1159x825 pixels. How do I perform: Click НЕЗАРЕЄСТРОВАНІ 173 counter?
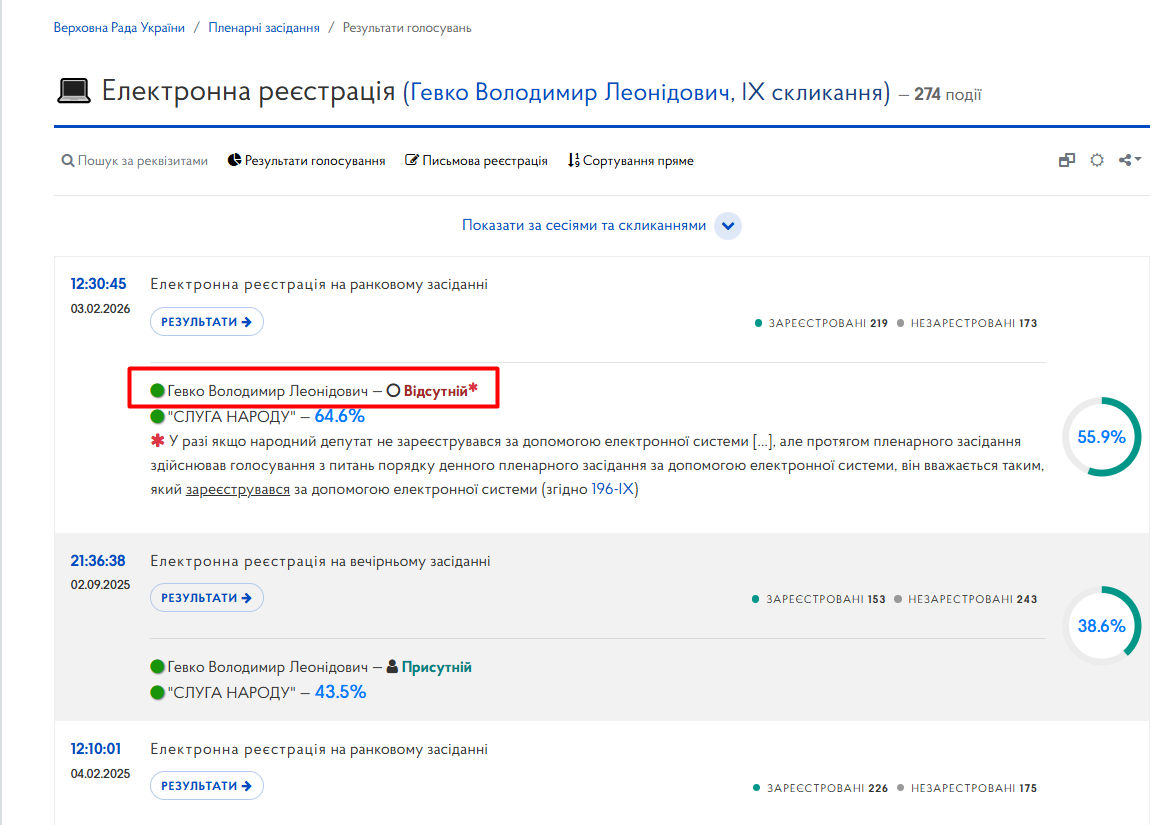coord(967,323)
